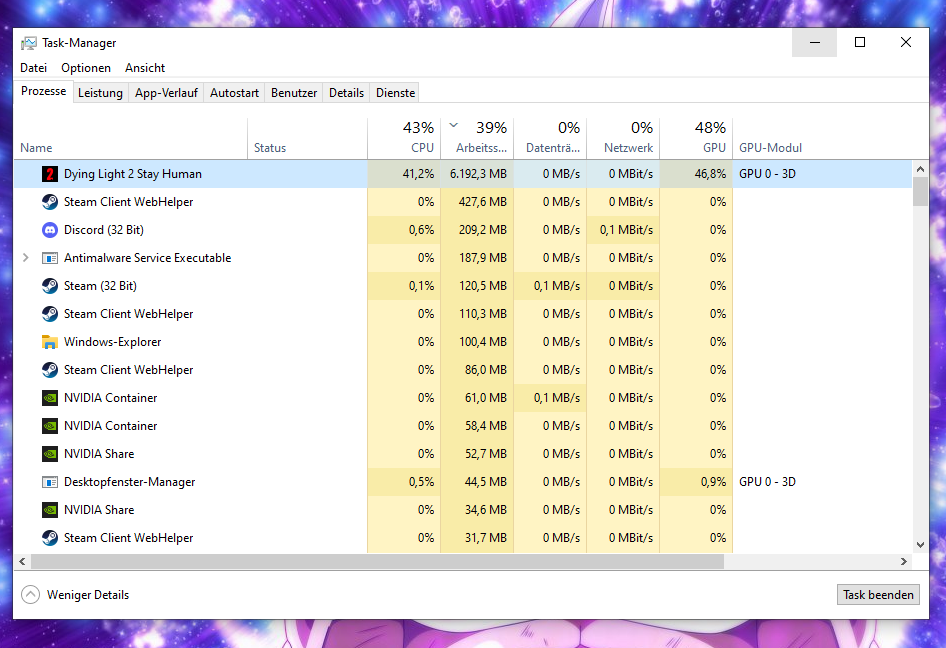Click the 41,2% CPU value

pyautogui.click(x=419, y=174)
